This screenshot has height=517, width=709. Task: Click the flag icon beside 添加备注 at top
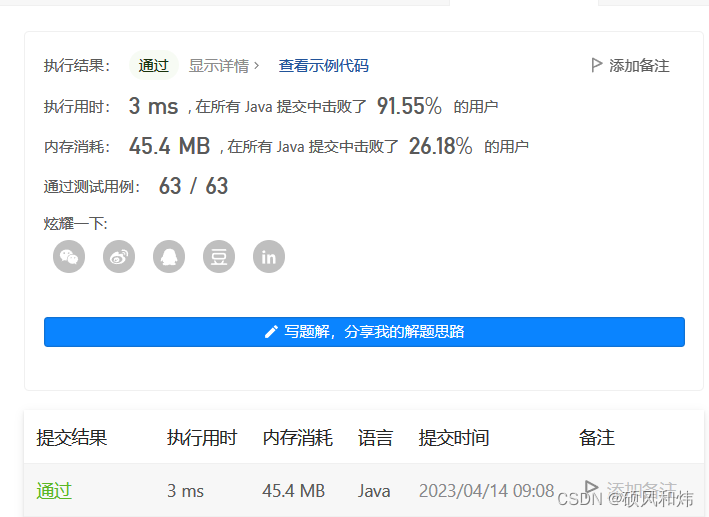coord(596,65)
